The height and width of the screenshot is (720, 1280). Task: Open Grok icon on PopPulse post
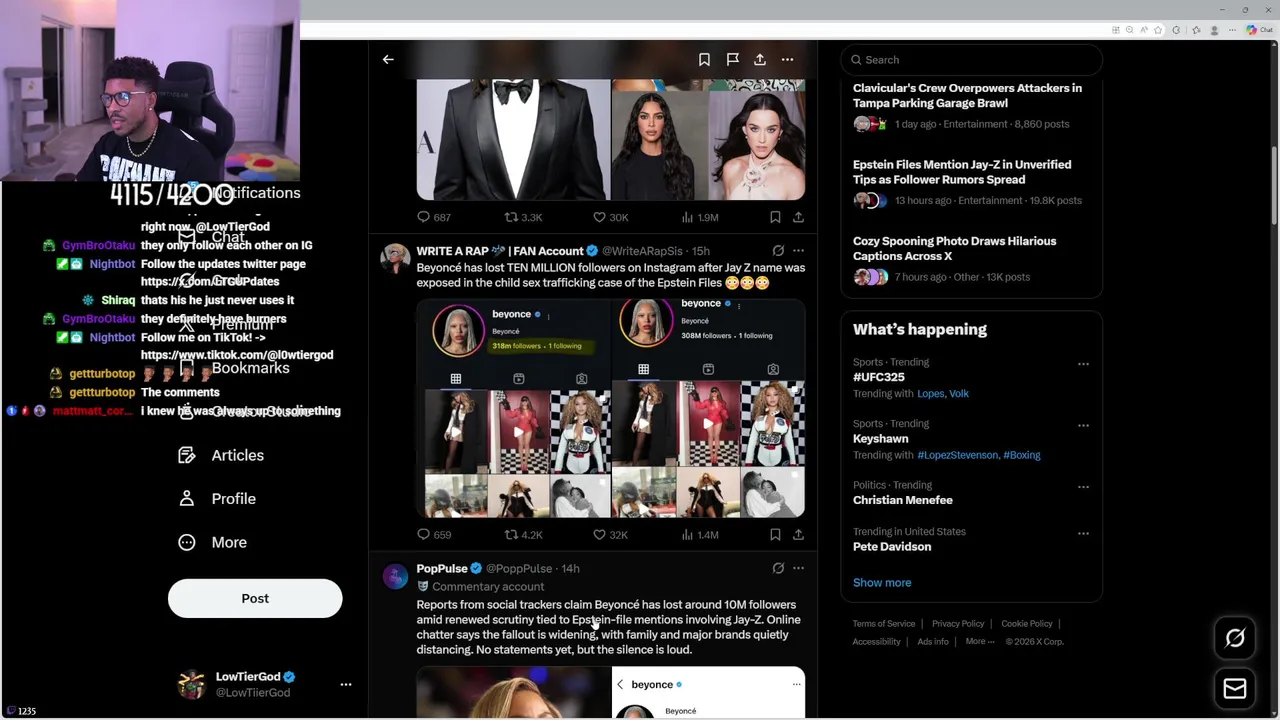778,568
